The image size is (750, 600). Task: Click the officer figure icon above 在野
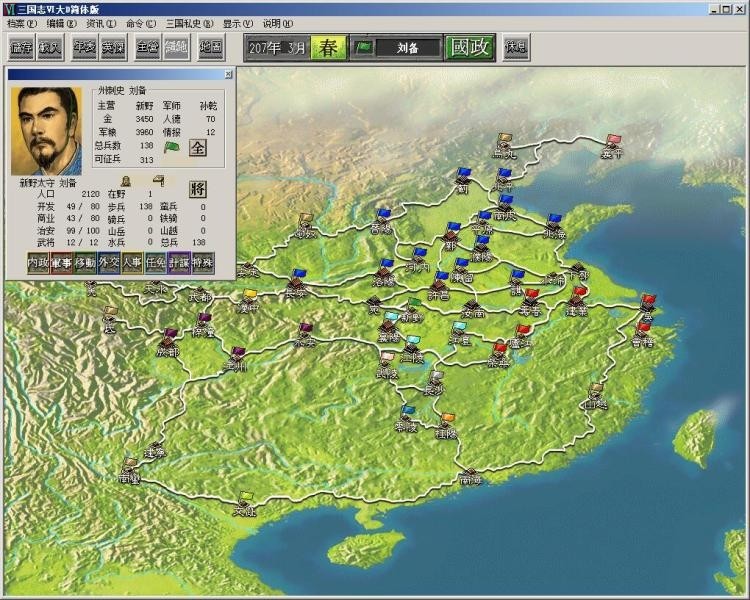coord(125,181)
